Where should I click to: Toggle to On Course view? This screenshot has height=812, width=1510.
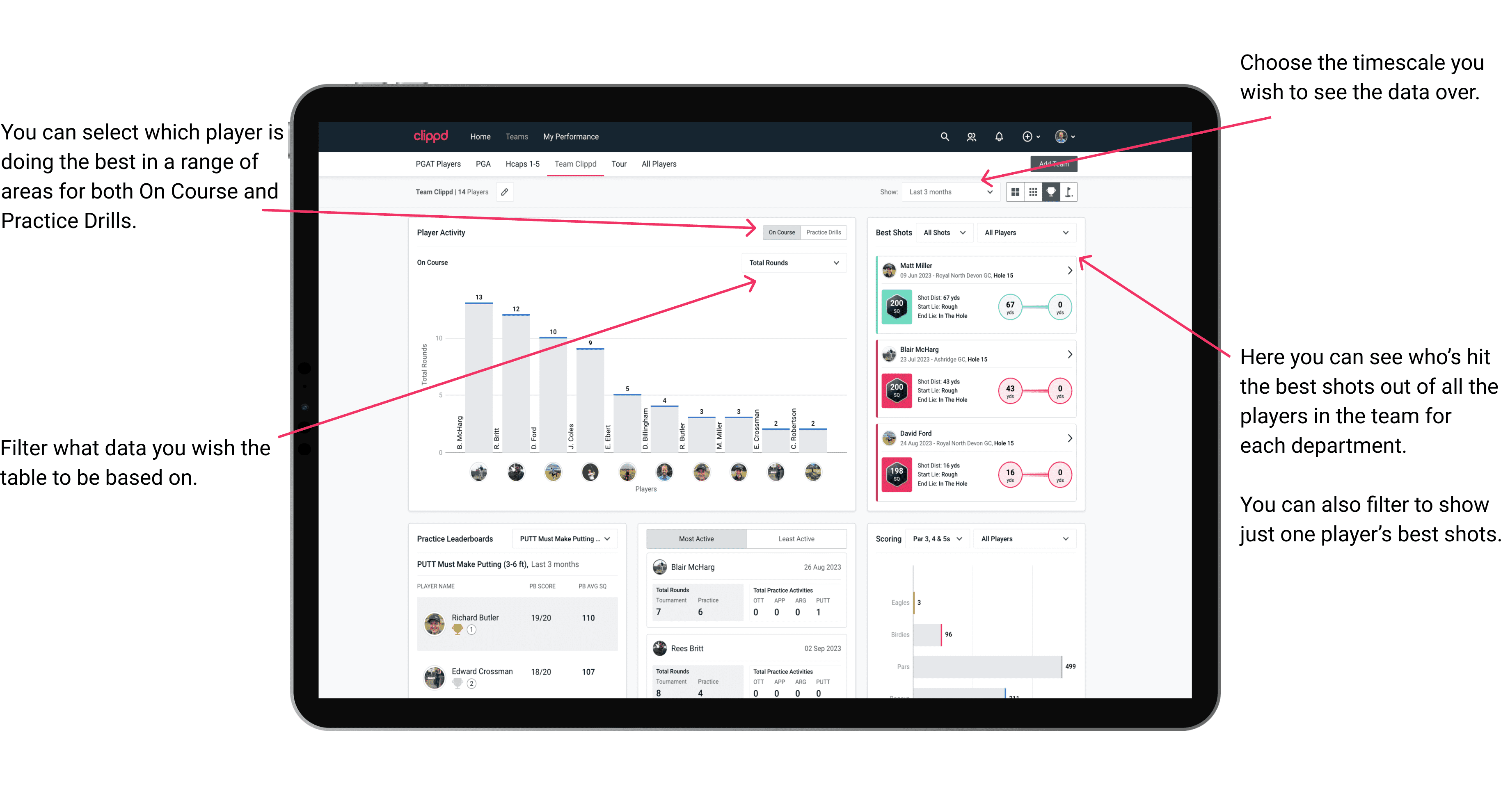pos(783,232)
